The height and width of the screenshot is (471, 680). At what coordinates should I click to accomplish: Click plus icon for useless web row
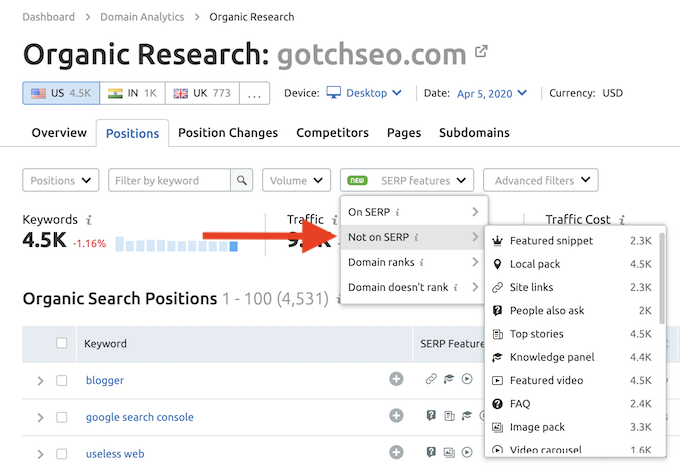click(396, 453)
